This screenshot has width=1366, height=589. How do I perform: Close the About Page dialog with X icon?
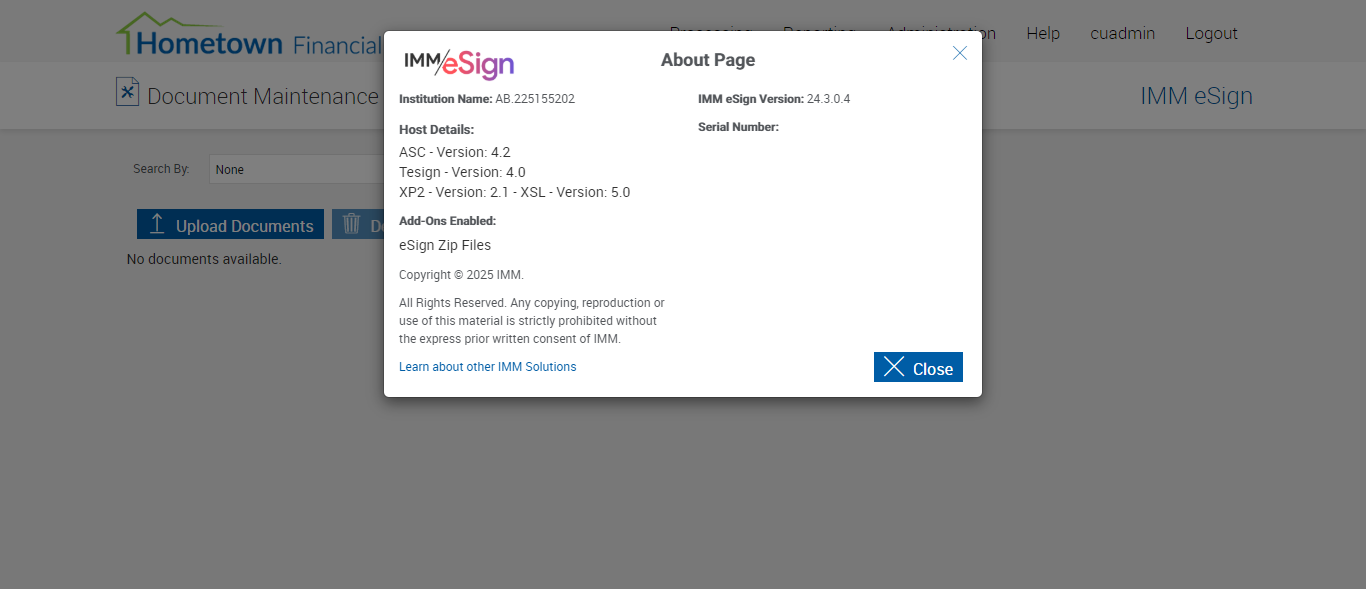click(960, 53)
